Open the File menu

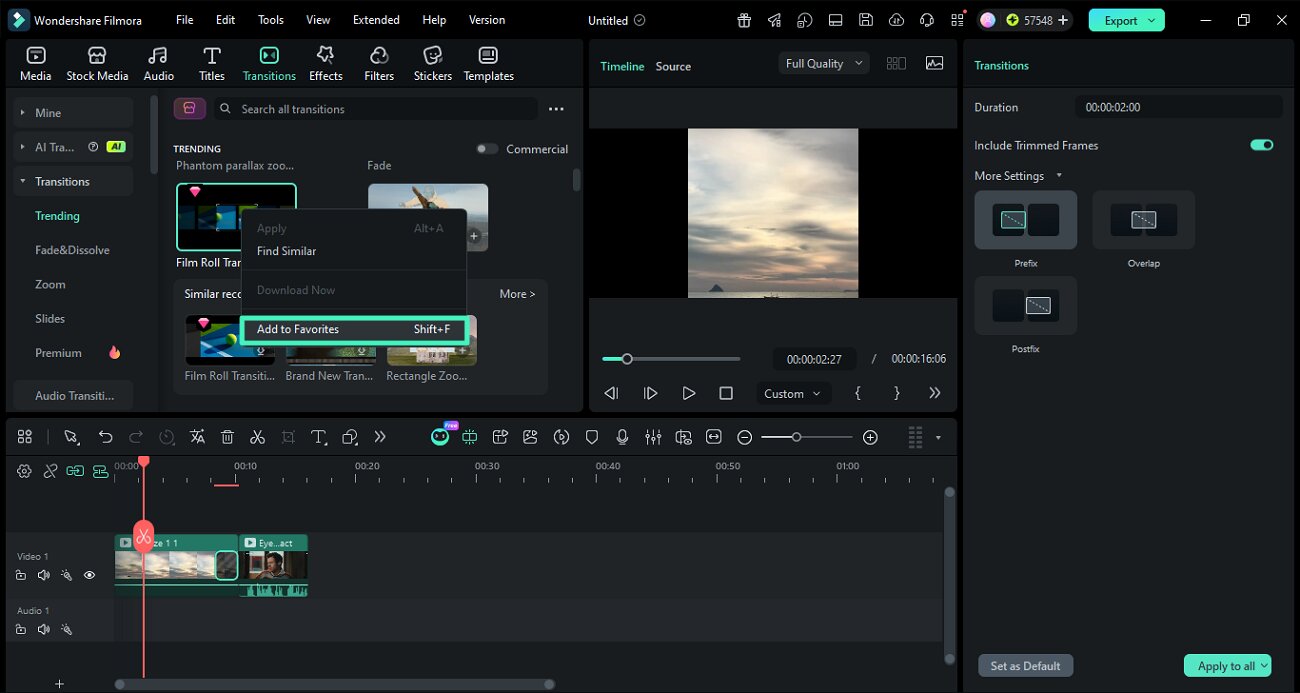tap(185, 20)
